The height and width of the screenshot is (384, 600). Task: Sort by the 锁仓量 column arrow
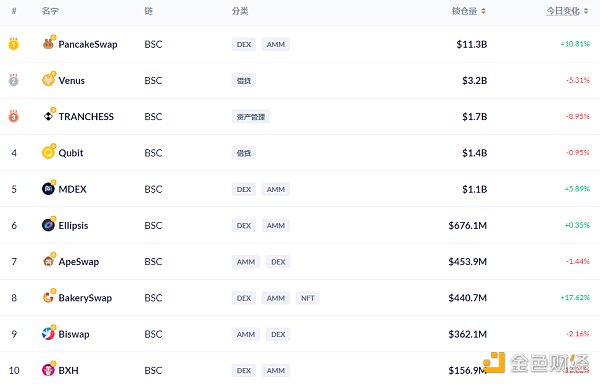point(483,11)
